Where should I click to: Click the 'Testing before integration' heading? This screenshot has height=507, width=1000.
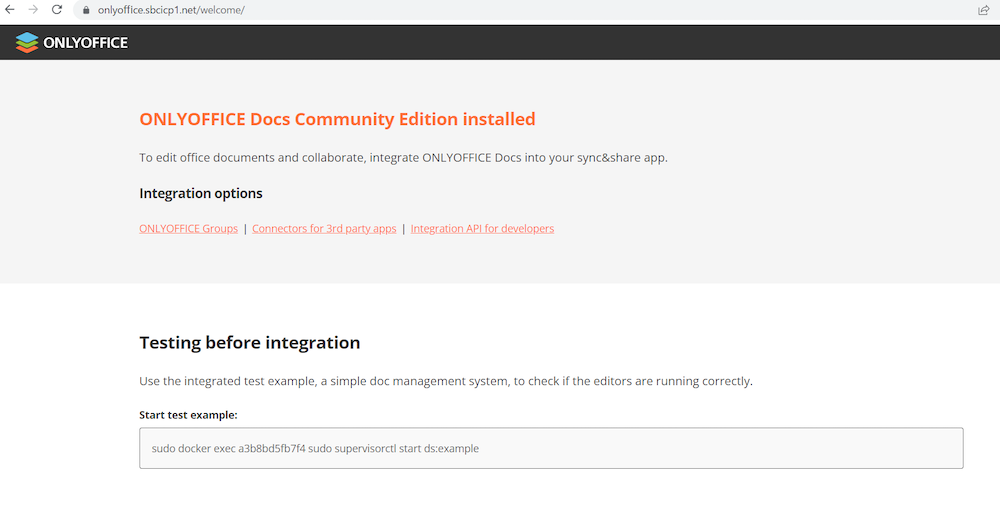pyautogui.click(x=249, y=342)
